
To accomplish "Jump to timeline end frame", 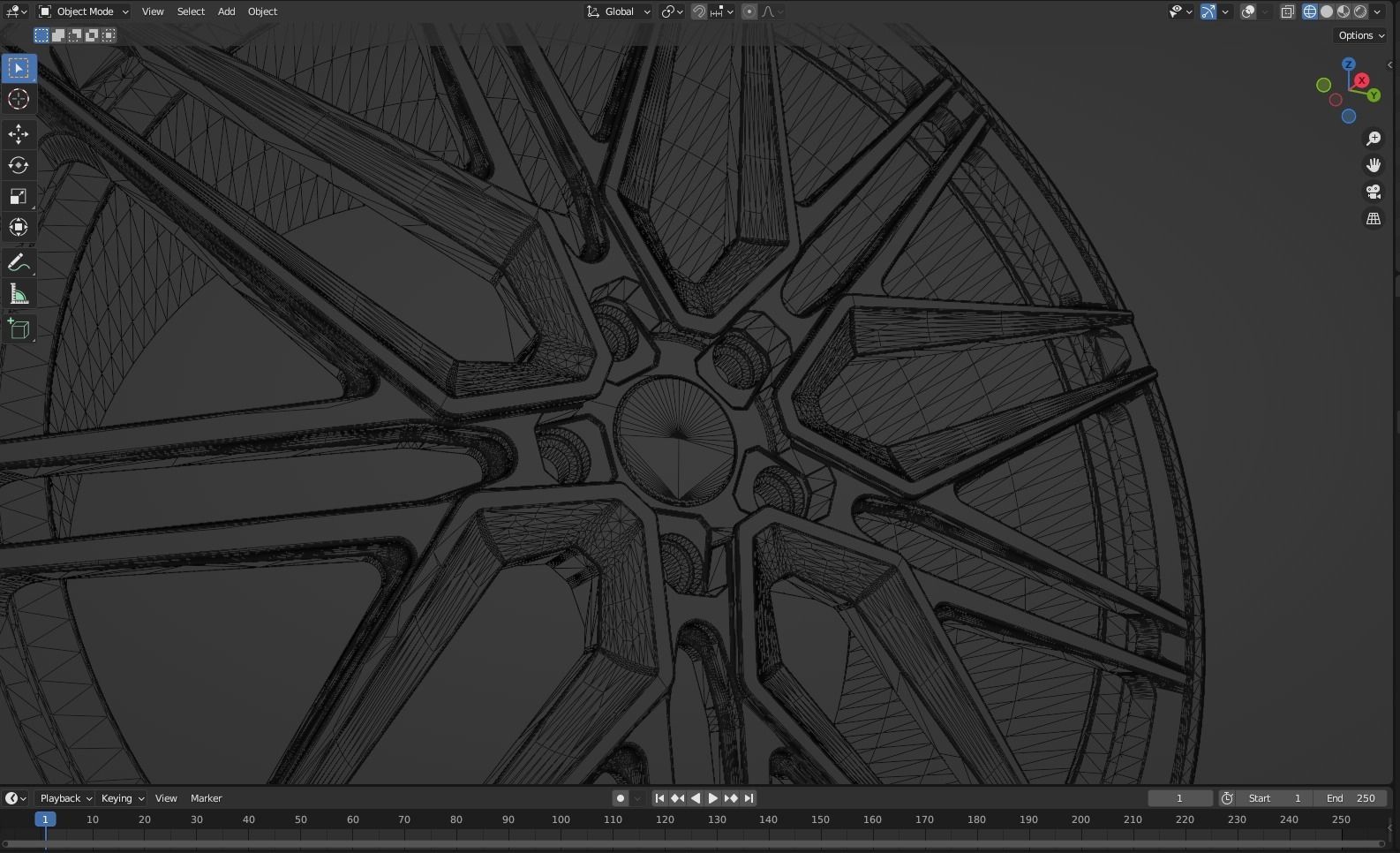I will coord(749,798).
